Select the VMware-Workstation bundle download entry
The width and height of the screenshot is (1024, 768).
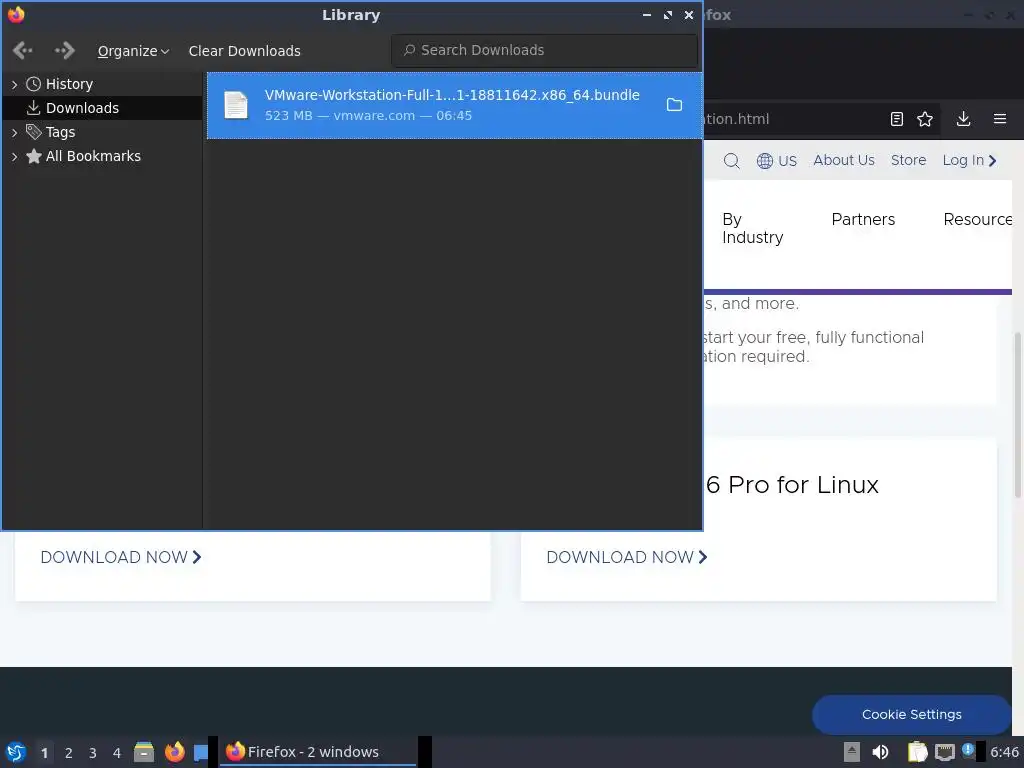click(455, 105)
